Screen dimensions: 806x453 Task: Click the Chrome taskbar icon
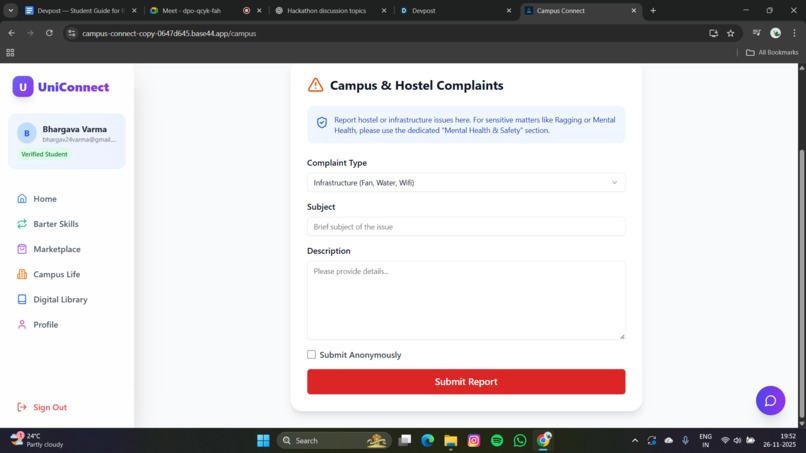(544, 441)
